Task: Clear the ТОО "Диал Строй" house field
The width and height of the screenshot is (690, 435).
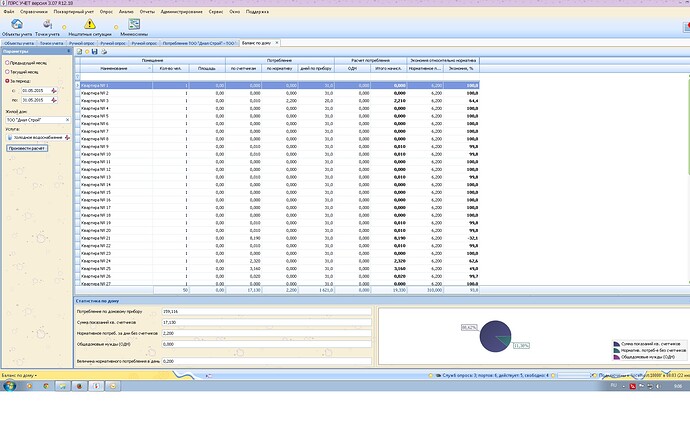Action: [67, 120]
